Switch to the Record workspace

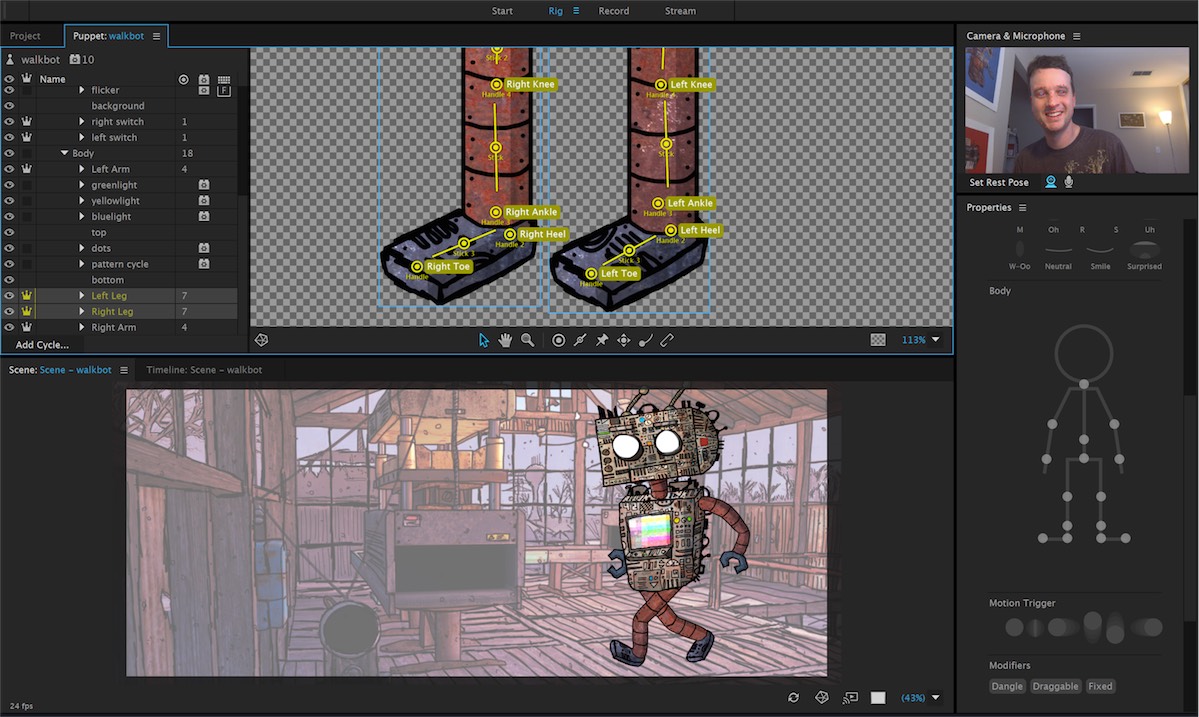614,11
